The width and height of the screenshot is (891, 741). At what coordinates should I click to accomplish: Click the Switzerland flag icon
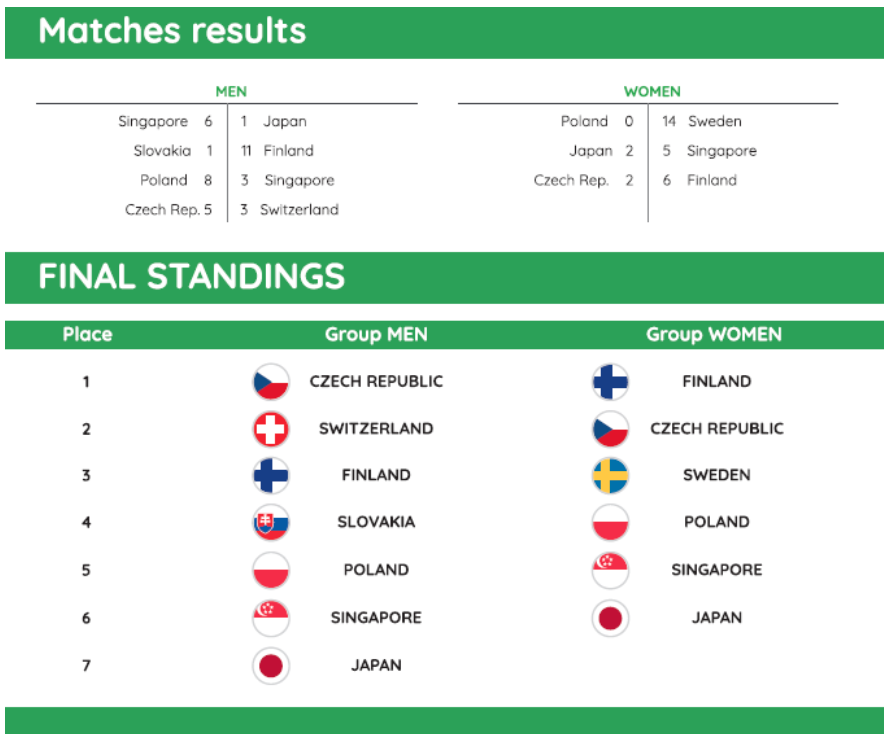point(270,429)
